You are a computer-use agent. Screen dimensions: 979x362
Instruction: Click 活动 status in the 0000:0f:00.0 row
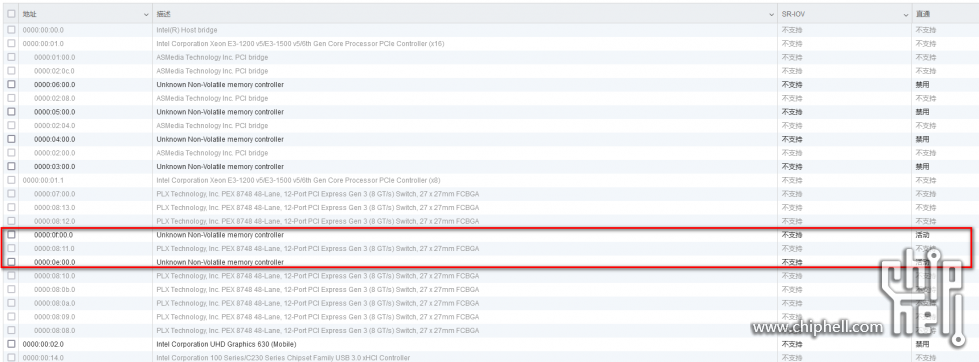pyautogui.click(x=922, y=235)
